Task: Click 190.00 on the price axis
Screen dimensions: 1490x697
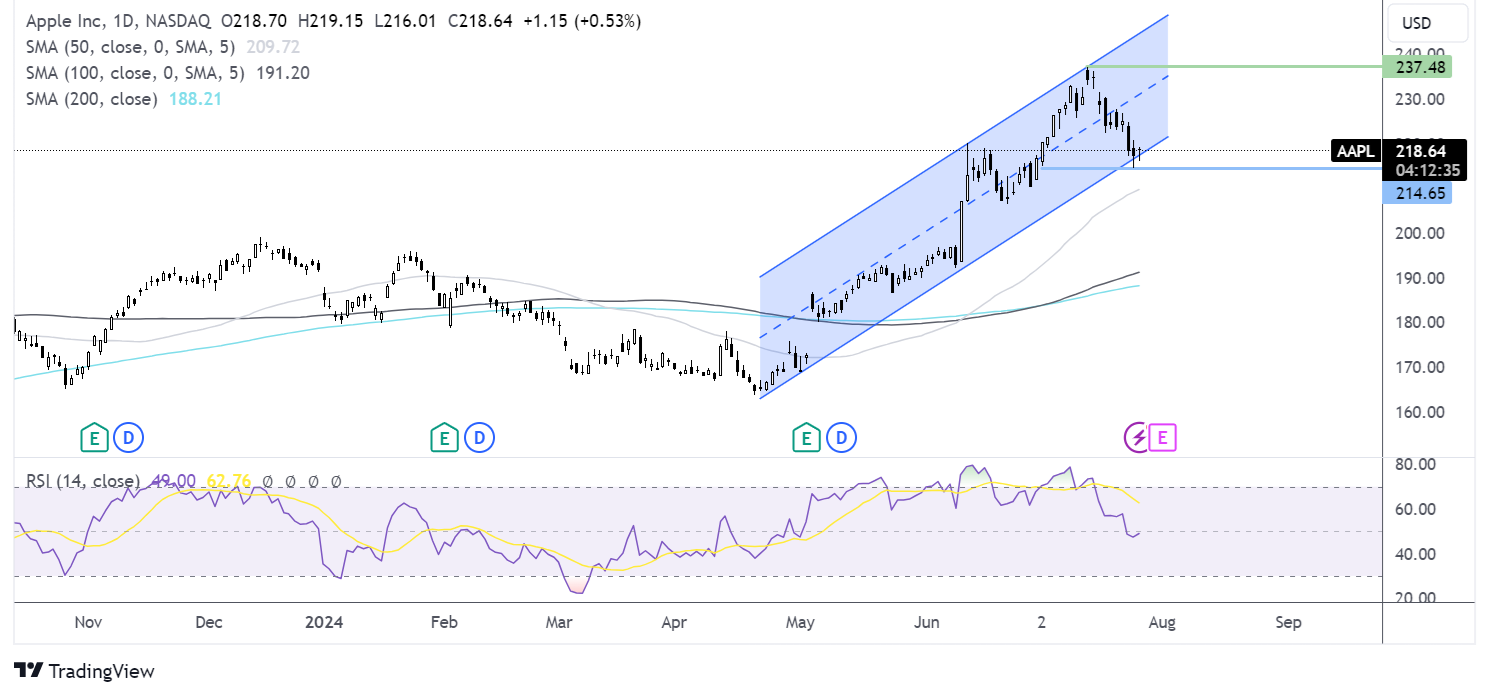Action: pos(1422,278)
